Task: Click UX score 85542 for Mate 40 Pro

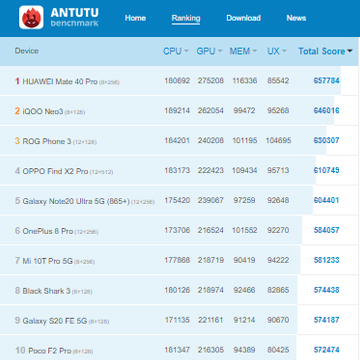Action: (x=278, y=81)
